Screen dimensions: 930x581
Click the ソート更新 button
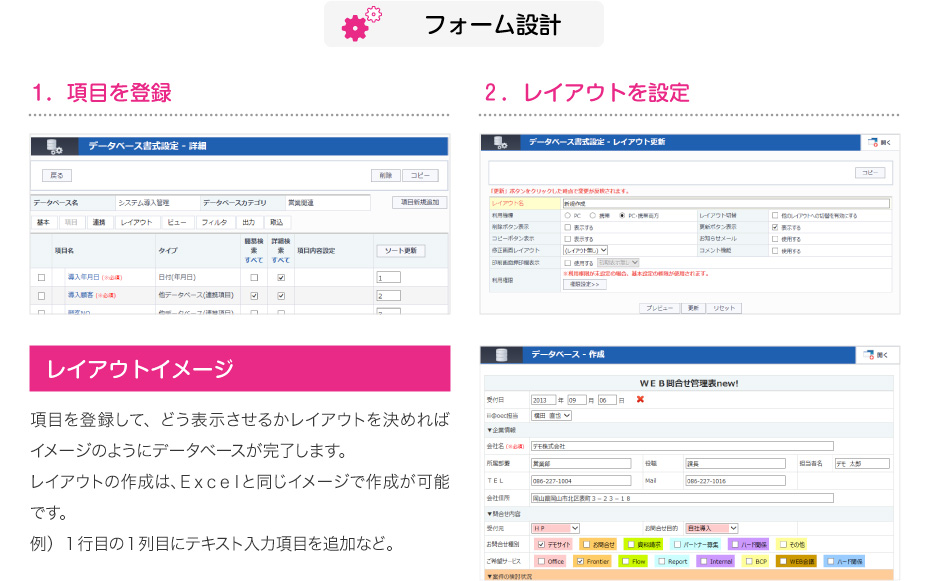pyautogui.click(x=403, y=250)
